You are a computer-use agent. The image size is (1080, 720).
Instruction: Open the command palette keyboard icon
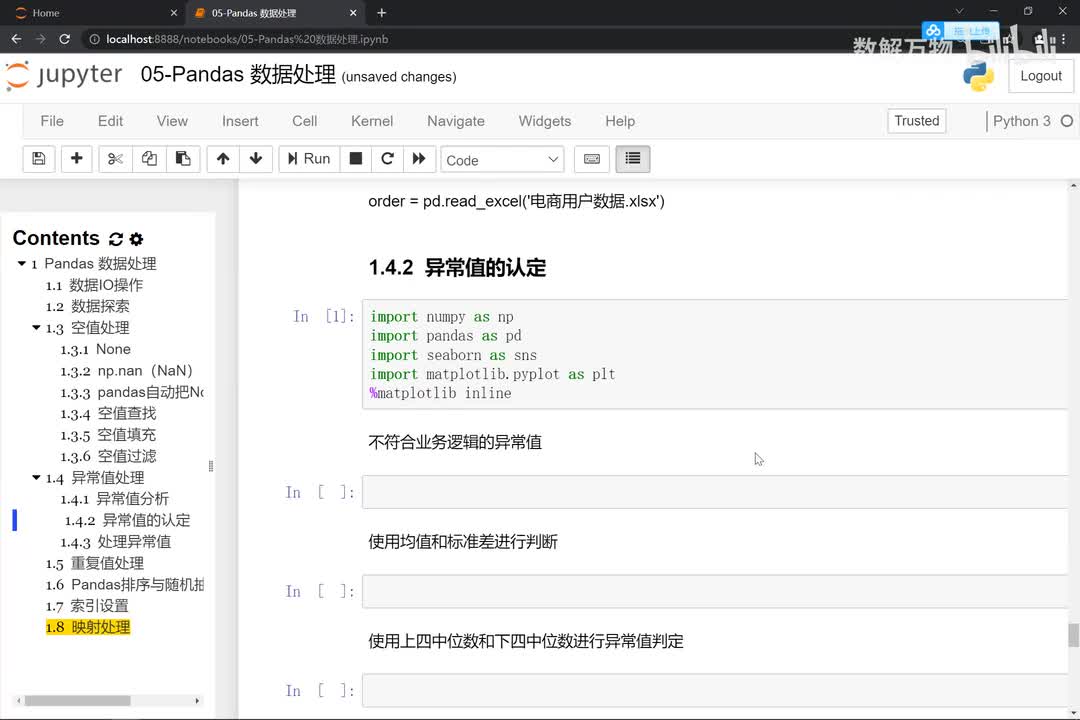coord(592,159)
